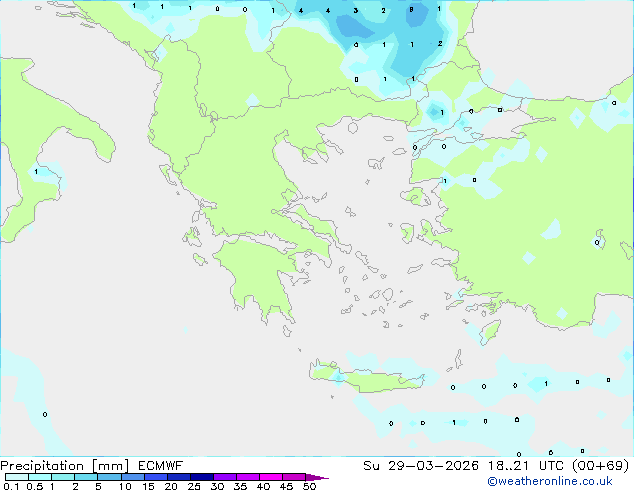This screenshot has width=634, height=490.
Task: Click the 45–50 mm legend swatch
Action: [x=294, y=477]
